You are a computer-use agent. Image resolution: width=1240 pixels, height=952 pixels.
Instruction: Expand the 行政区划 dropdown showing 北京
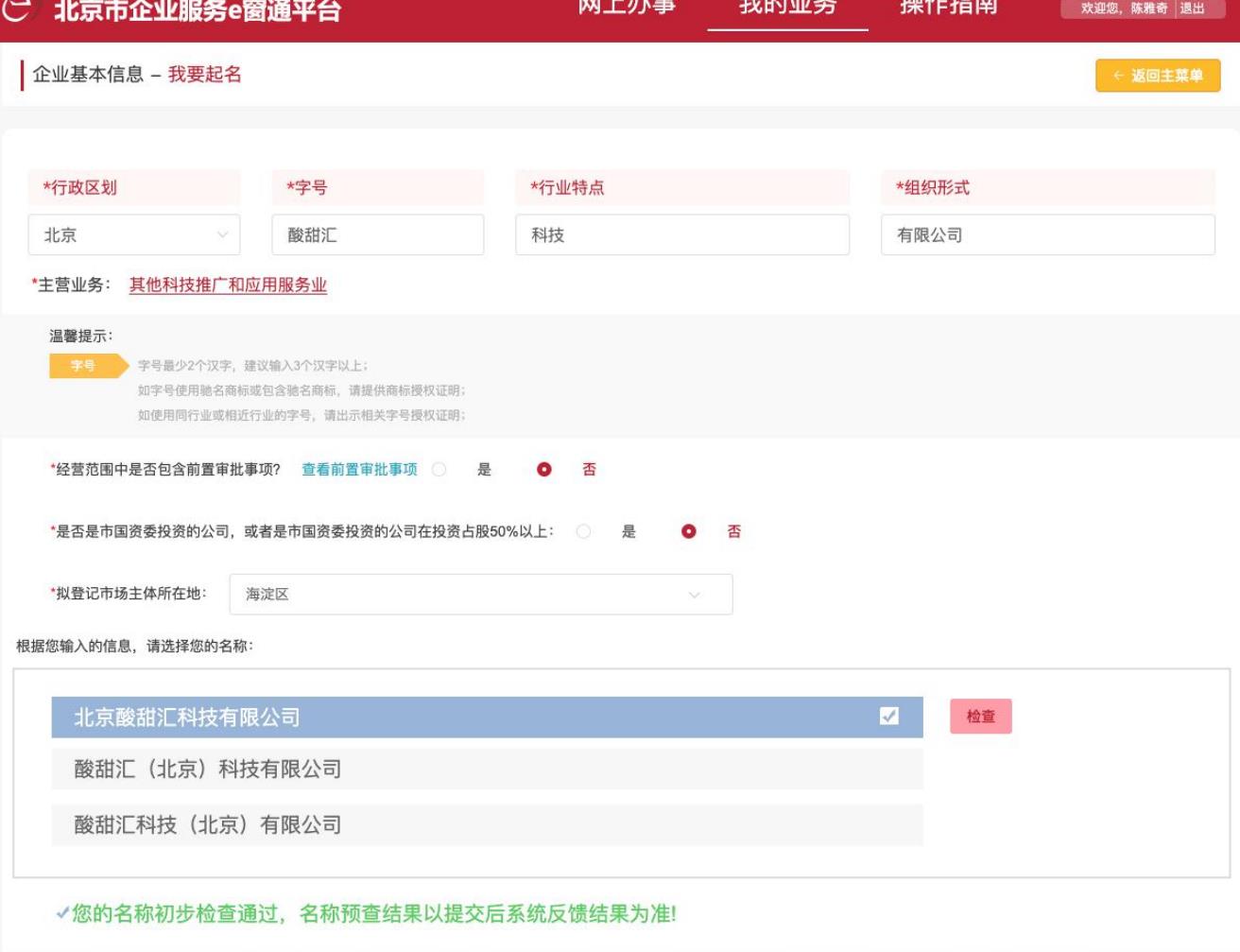[x=134, y=235]
